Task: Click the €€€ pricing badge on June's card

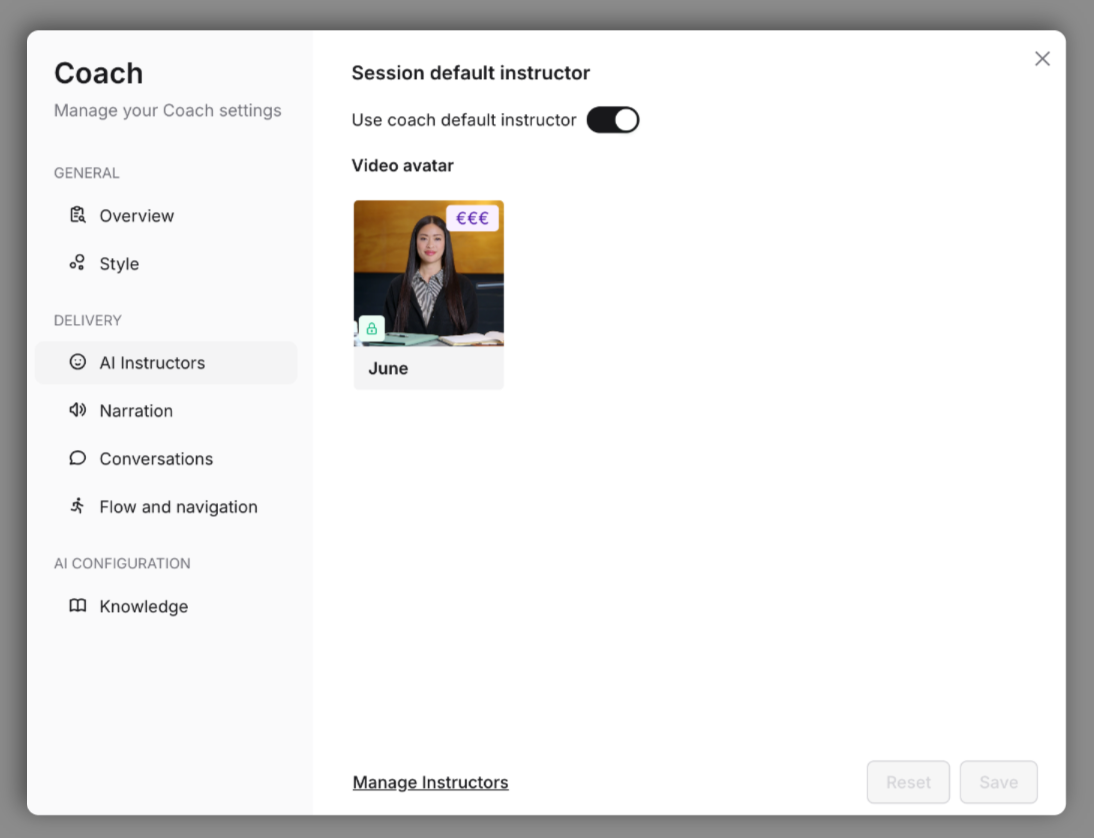Action: [x=472, y=217]
